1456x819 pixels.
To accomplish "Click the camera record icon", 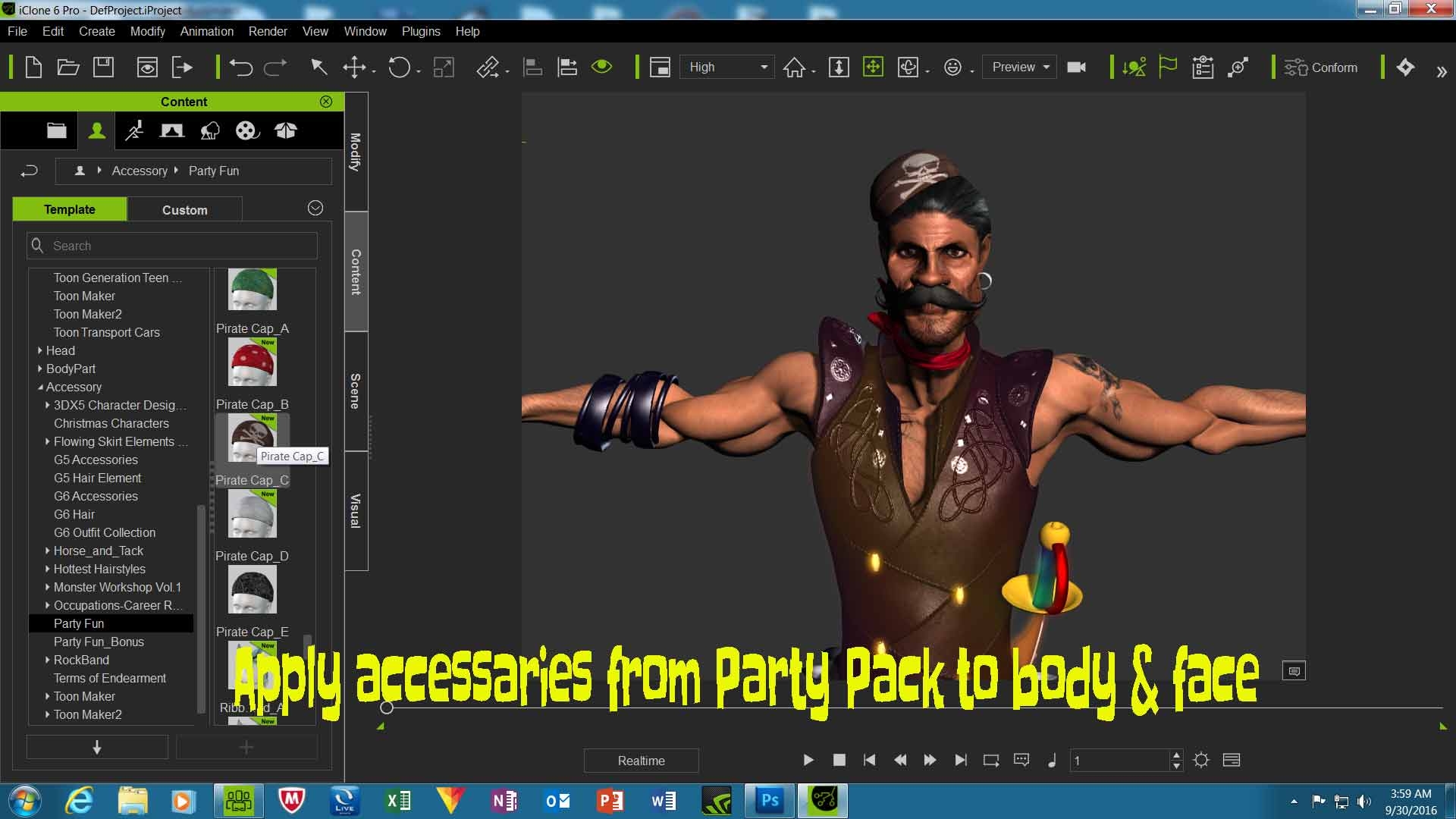I will click(x=1076, y=67).
